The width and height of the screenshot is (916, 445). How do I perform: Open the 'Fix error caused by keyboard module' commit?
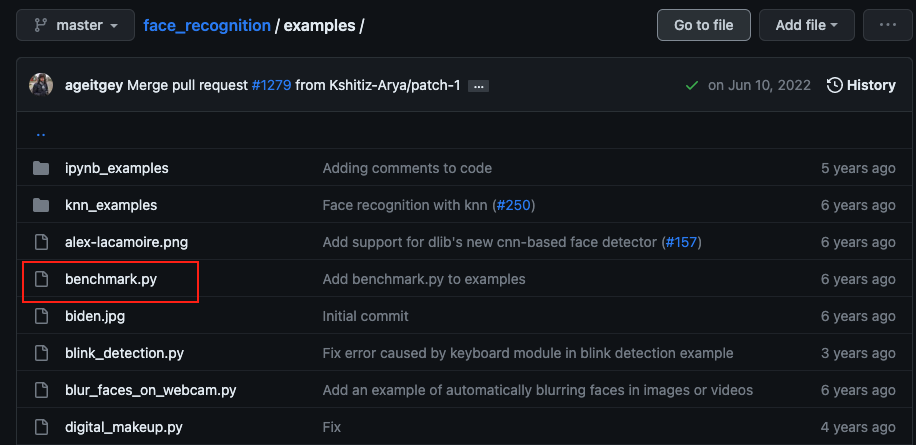[528, 353]
